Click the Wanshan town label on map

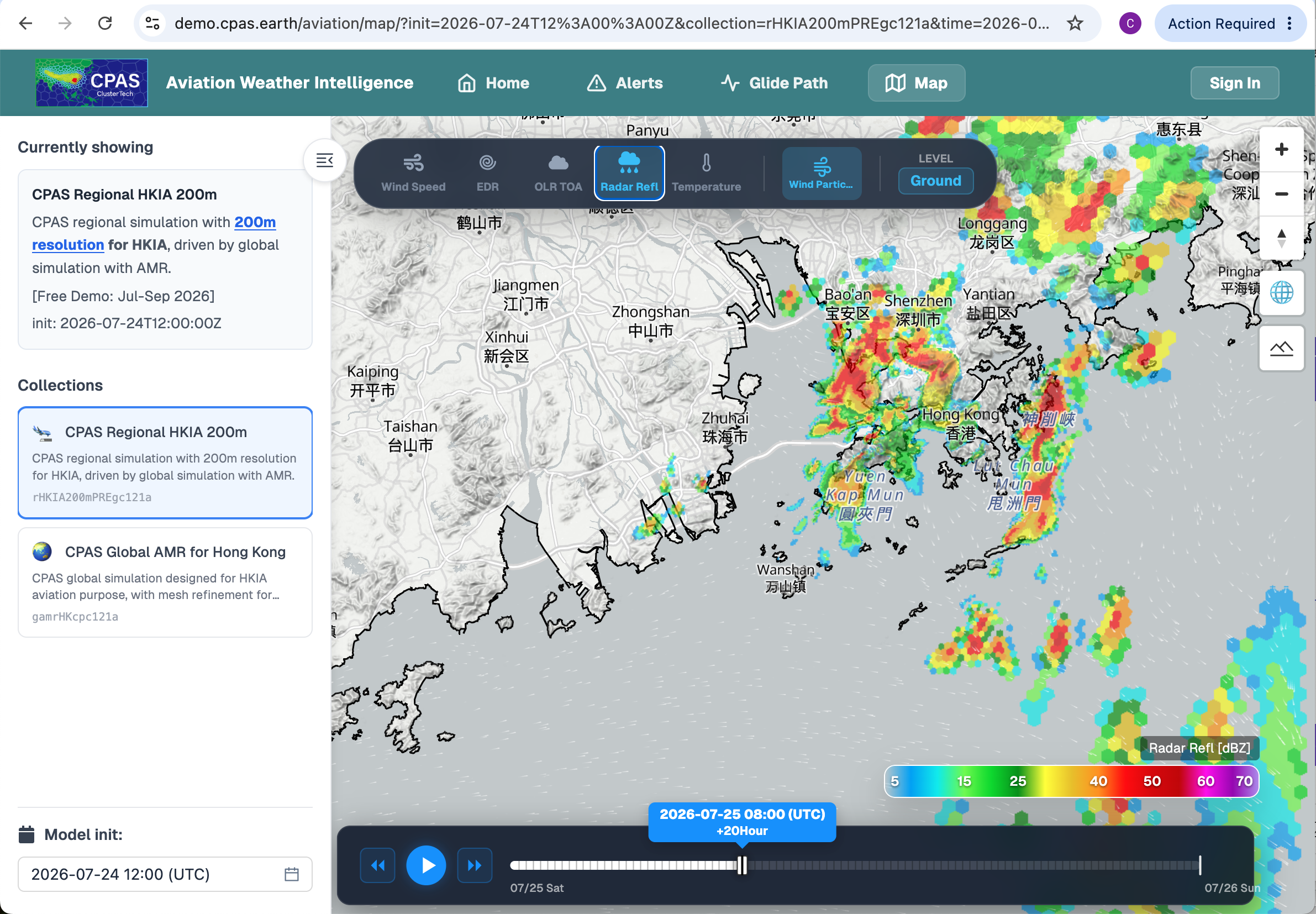click(x=786, y=579)
